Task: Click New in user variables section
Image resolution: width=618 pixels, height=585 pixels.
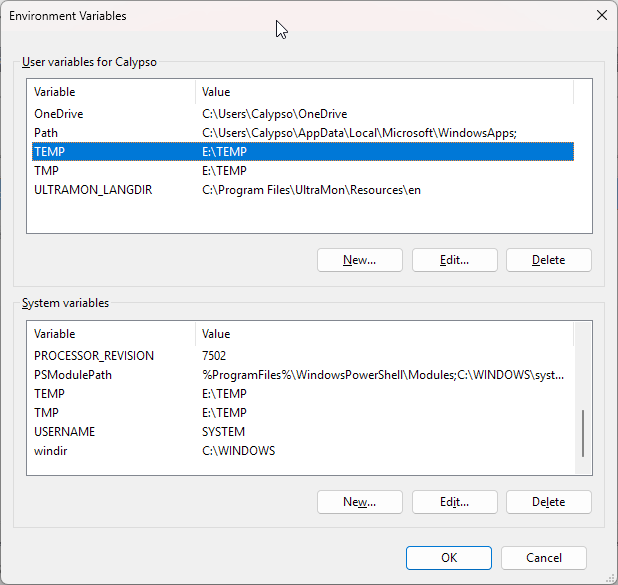Action: pyautogui.click(x=359, y=260)
